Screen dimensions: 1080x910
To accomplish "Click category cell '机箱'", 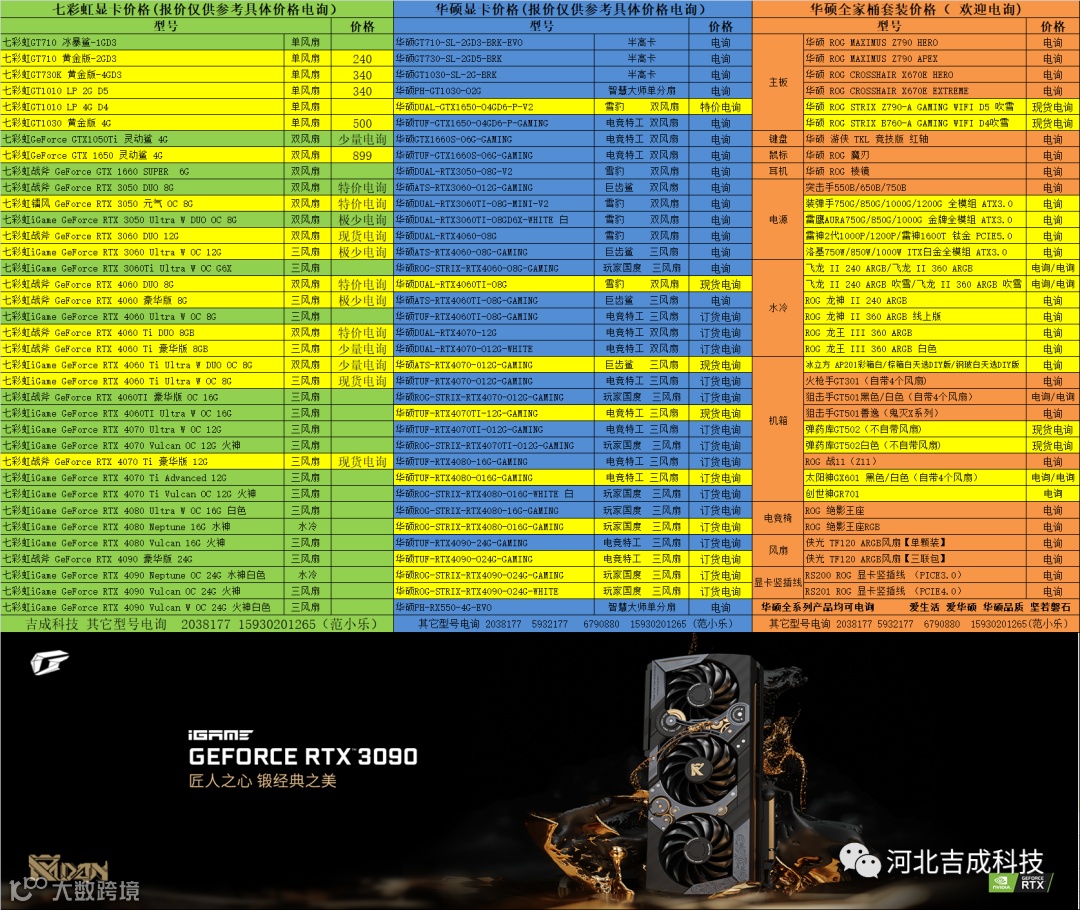I will tap(778, 421).
